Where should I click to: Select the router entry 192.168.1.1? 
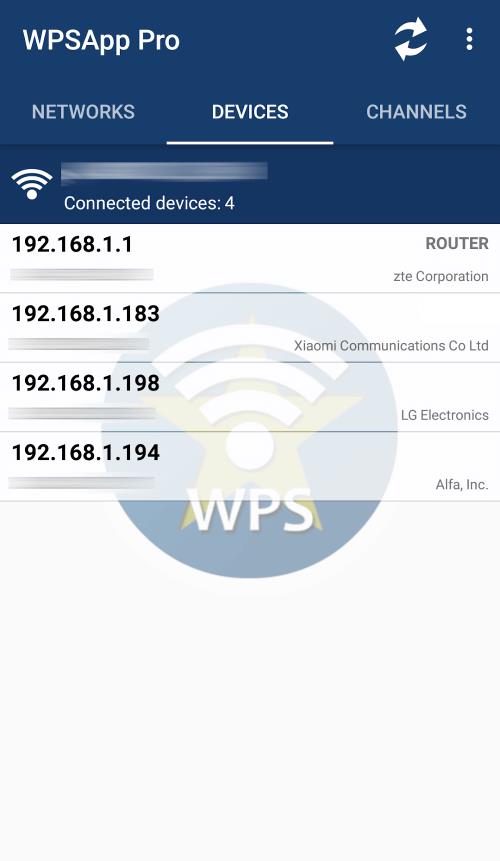[x=250, y=258]
